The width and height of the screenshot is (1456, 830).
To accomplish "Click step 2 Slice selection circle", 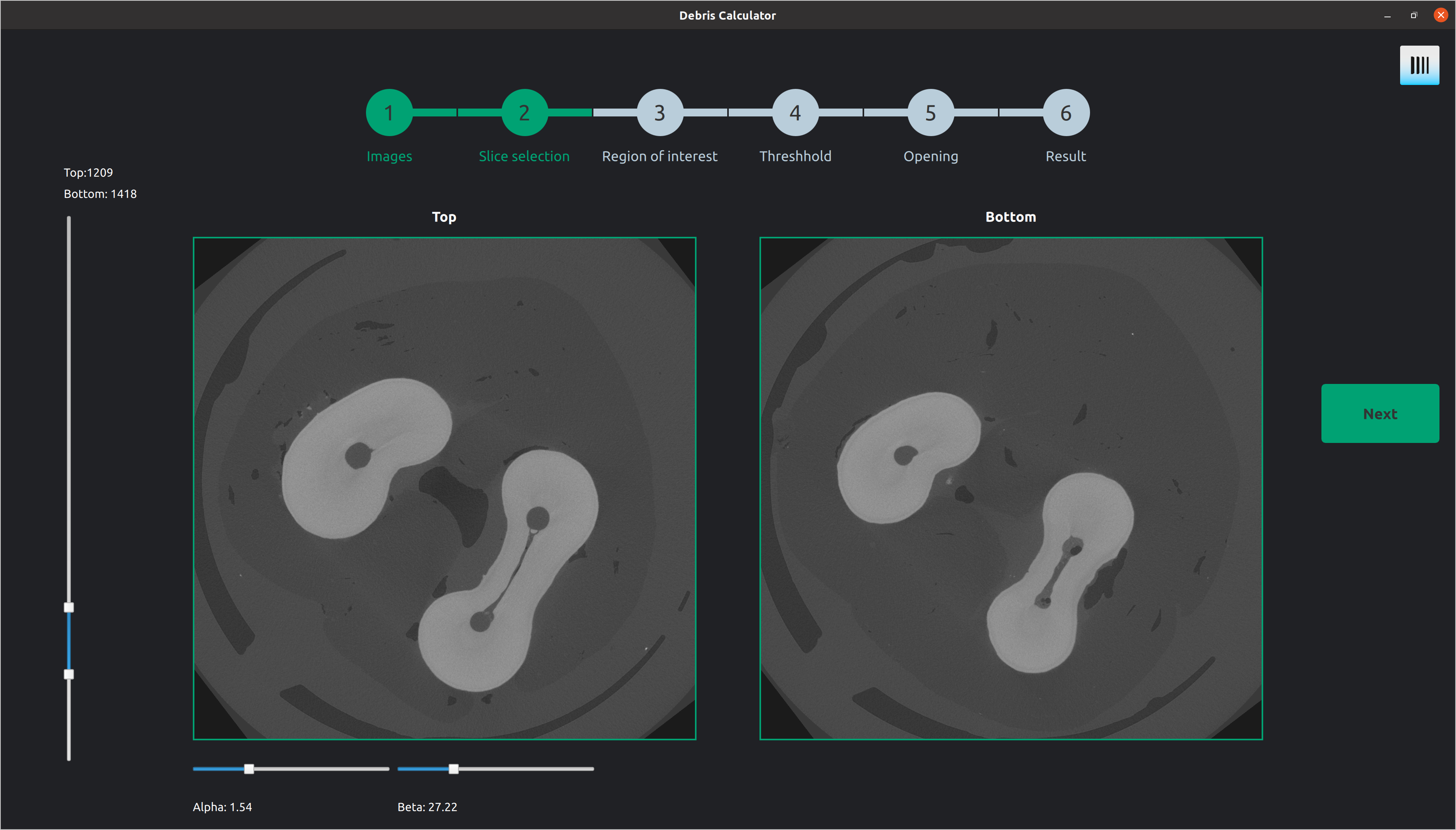I will 525,113.
